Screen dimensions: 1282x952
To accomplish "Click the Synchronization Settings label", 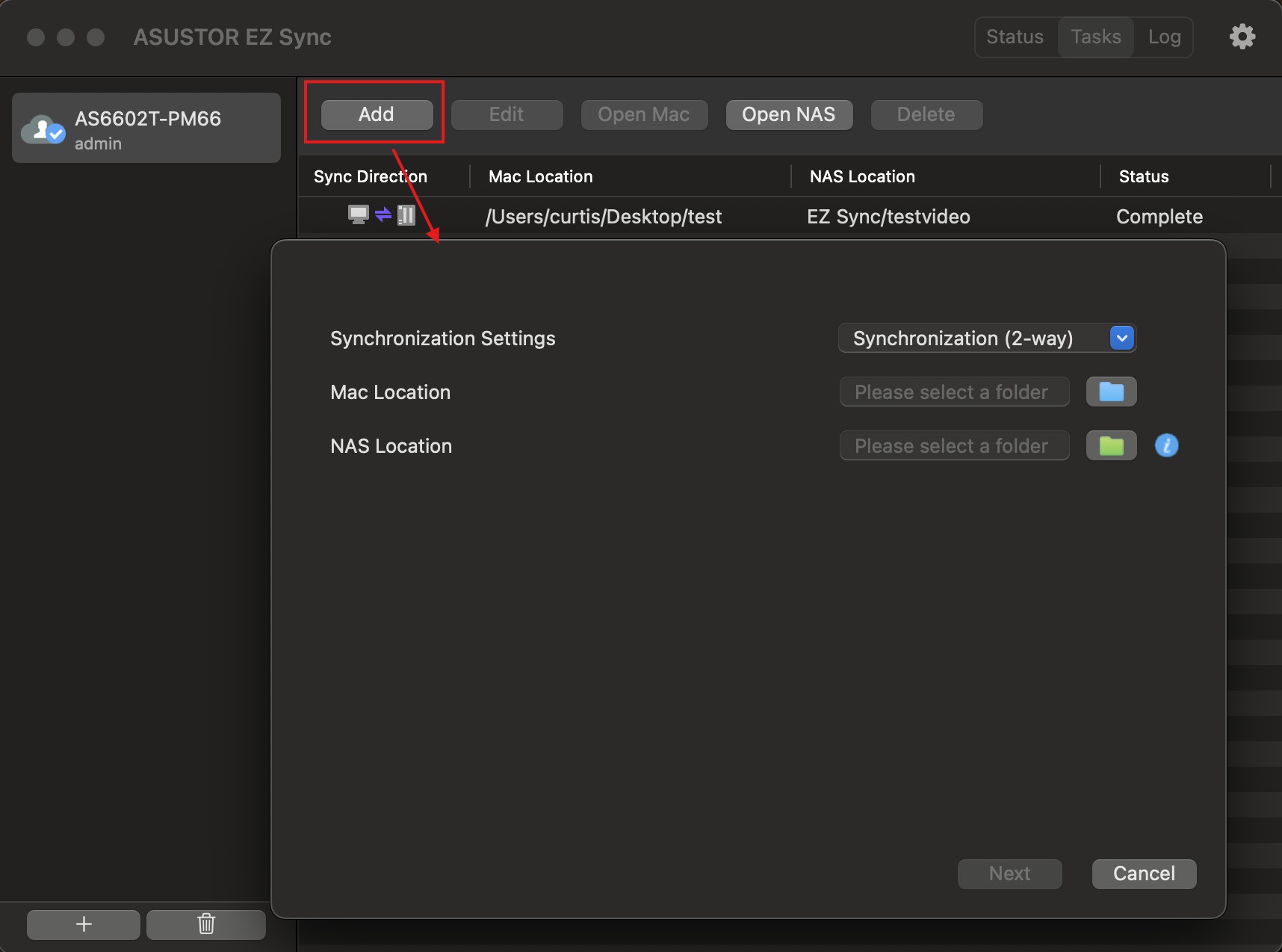I will click(x=442, y=339).
